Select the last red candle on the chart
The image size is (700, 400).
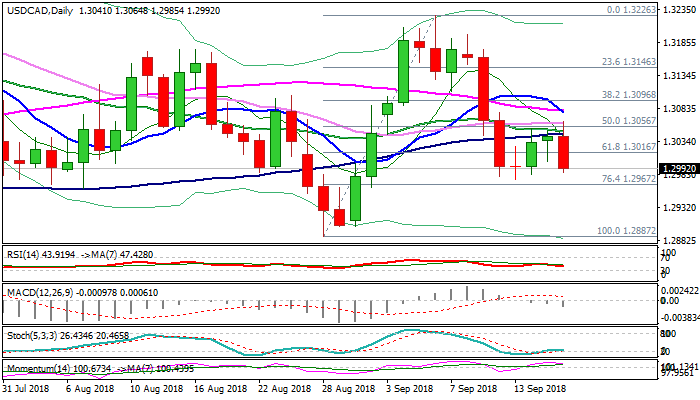point(563,152)
